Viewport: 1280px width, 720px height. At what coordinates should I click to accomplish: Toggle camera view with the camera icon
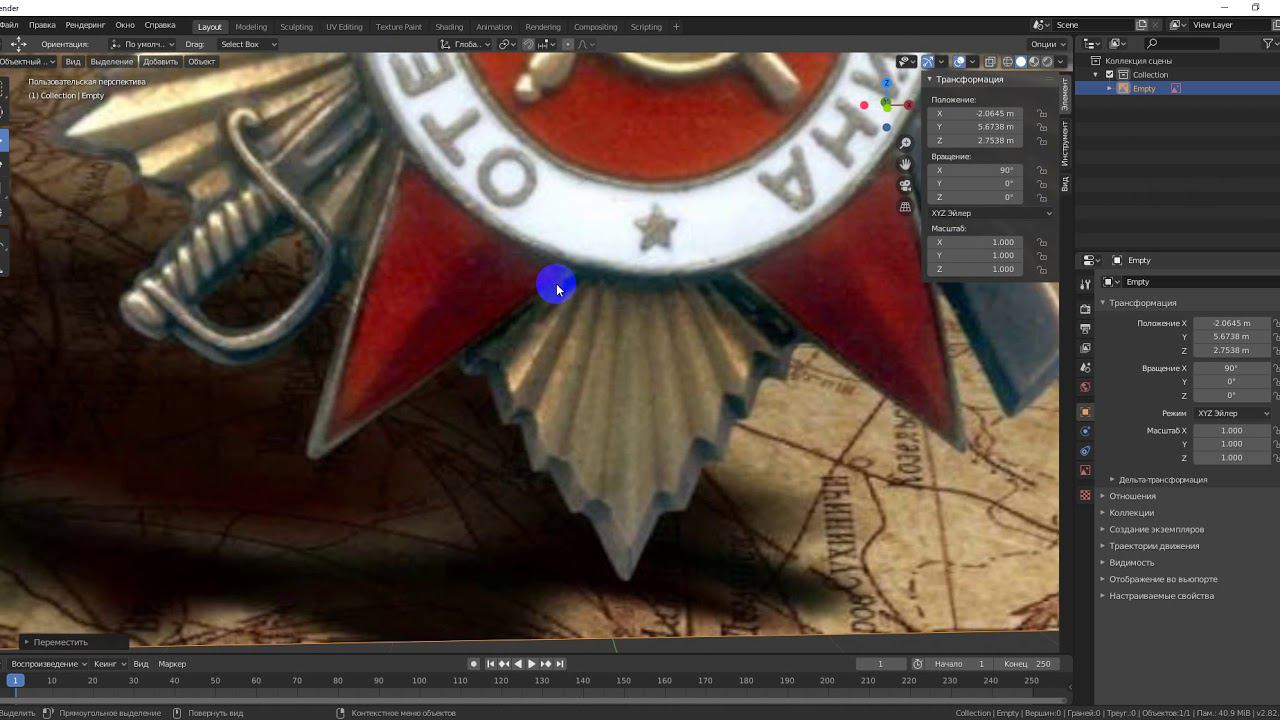click(x=905, y=185)
